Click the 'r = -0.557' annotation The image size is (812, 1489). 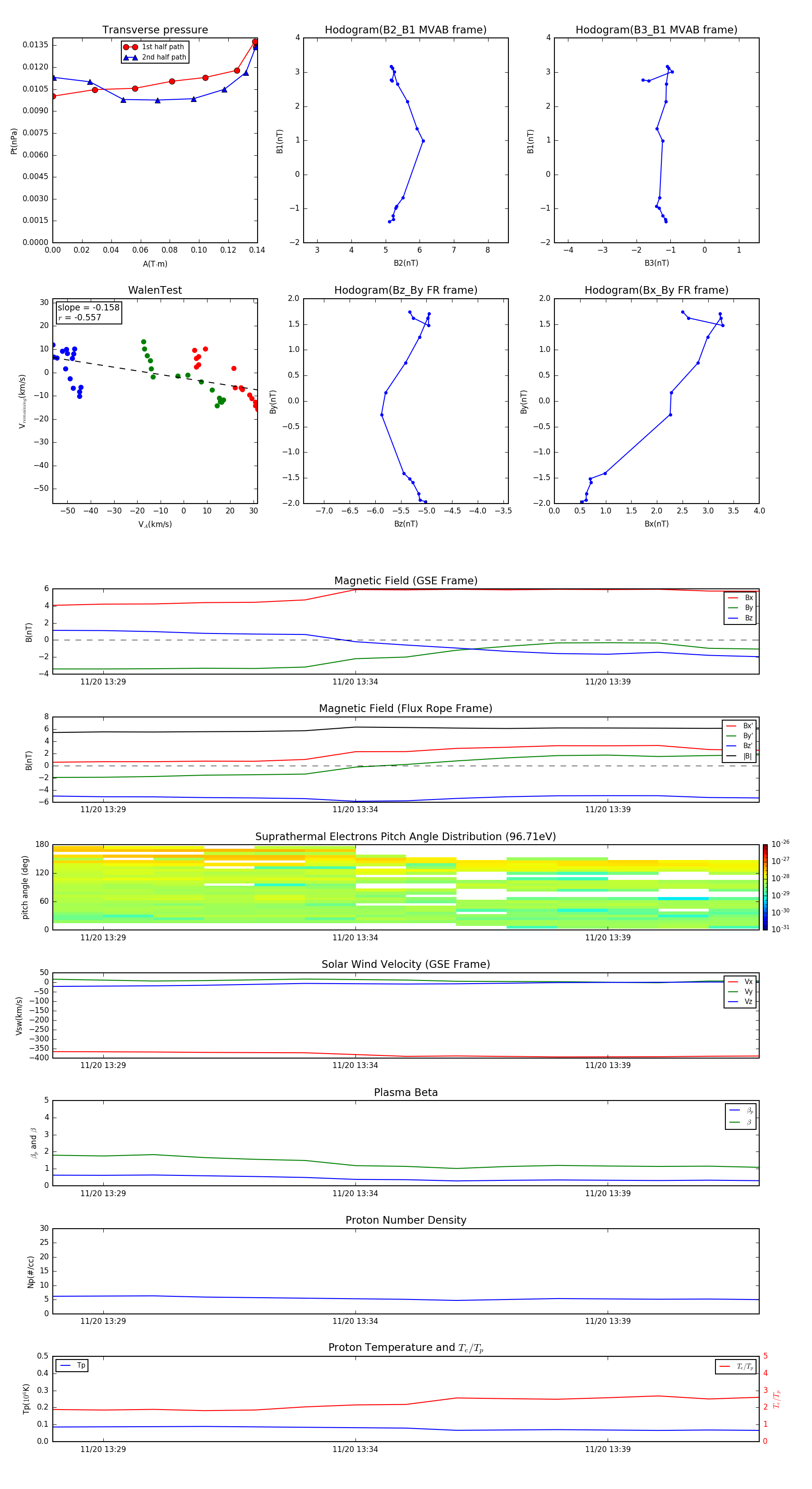(x=80, y=317)
